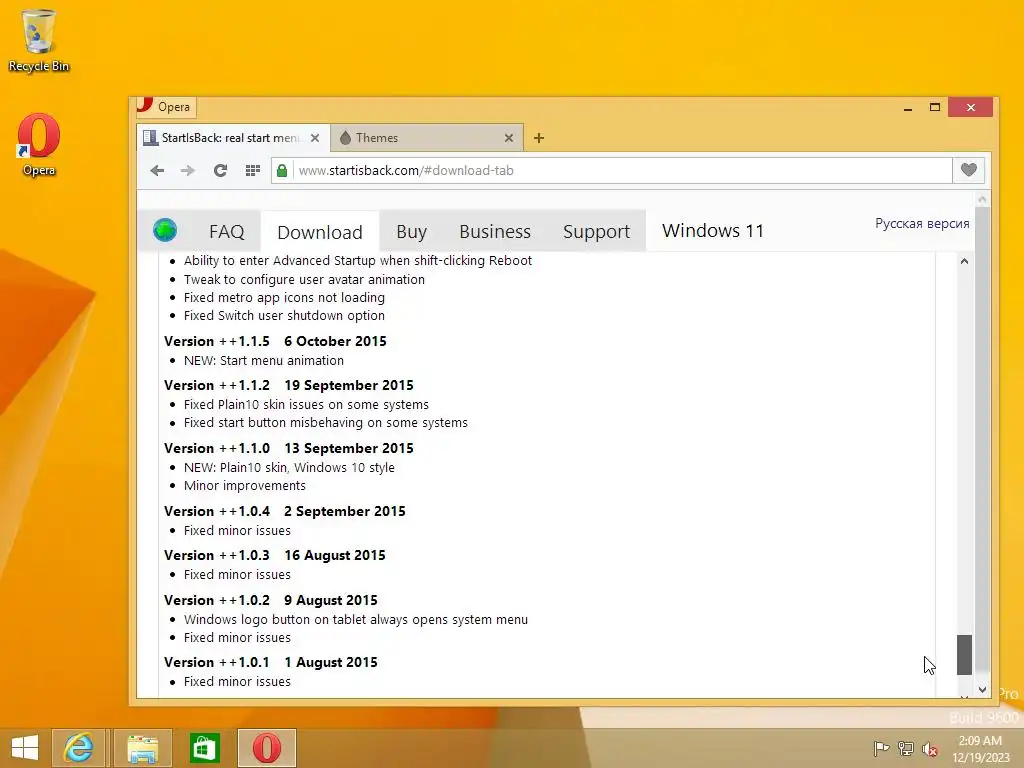Open a new browser tab

(x=539, y=138)
